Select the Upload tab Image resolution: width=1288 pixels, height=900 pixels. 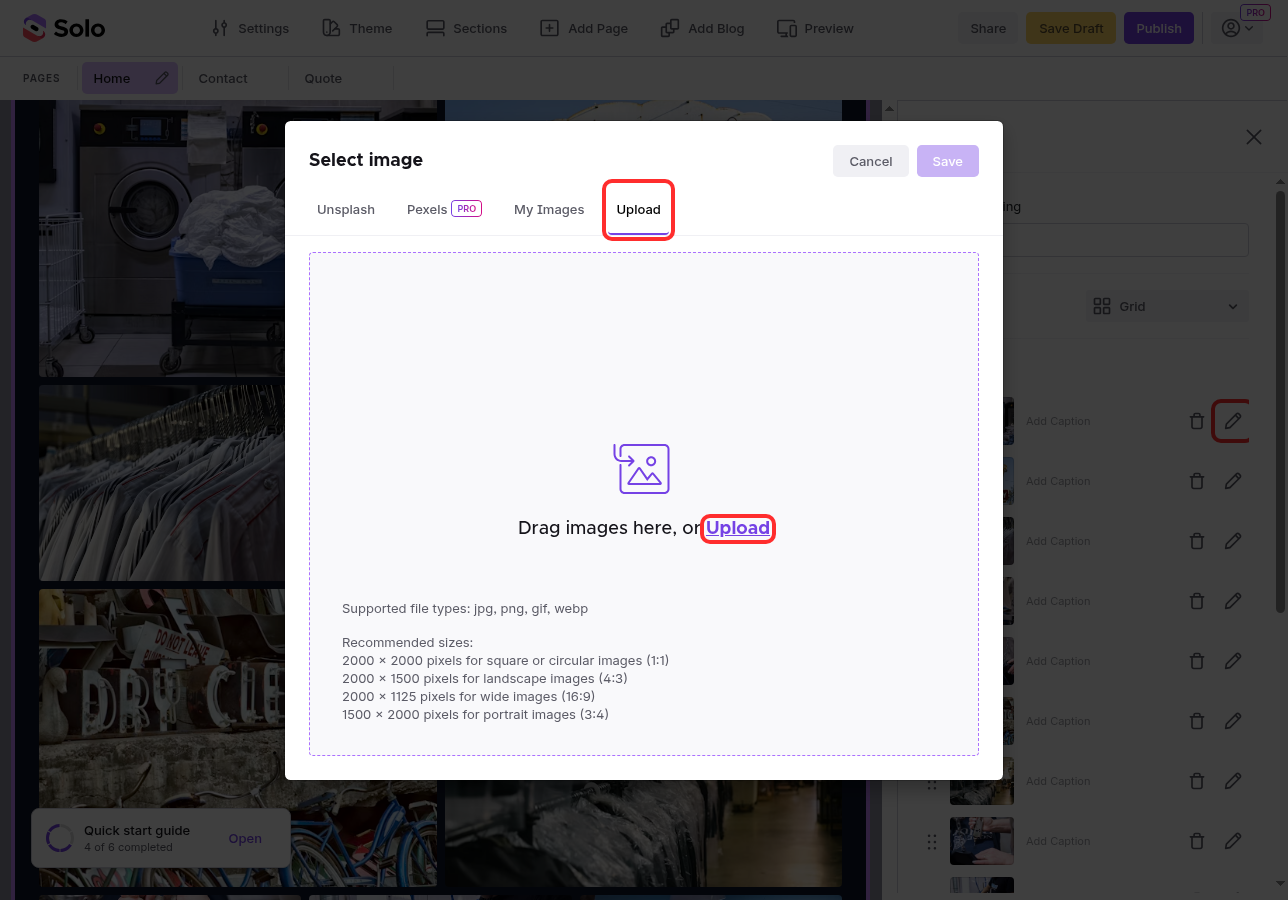(639, 209)
